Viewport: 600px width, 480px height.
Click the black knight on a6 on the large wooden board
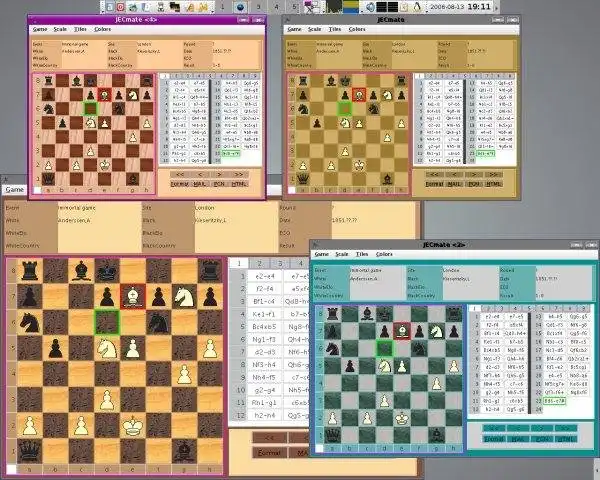[x=30, y=322]
